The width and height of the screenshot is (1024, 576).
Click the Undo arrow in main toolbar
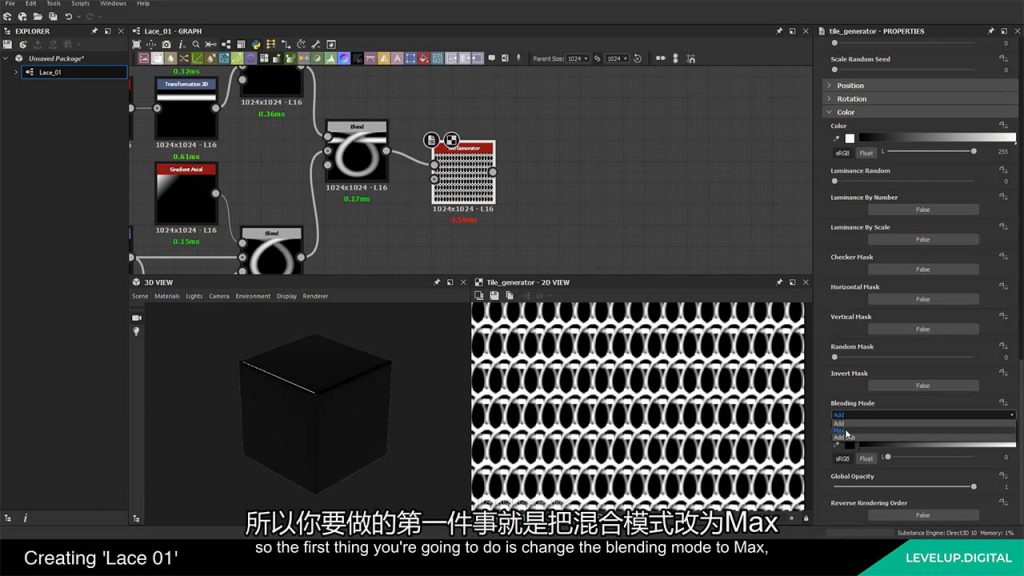coord(68,16)
